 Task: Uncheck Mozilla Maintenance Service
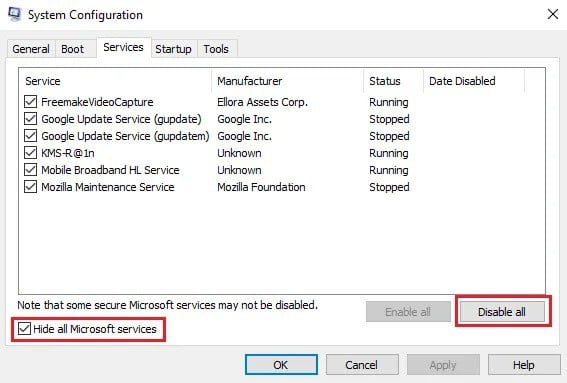pyautogui.click(x=30, y=187)
